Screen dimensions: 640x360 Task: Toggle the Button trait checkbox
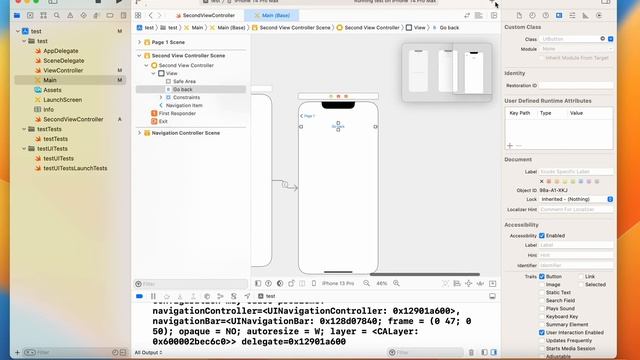pos(542,276)
